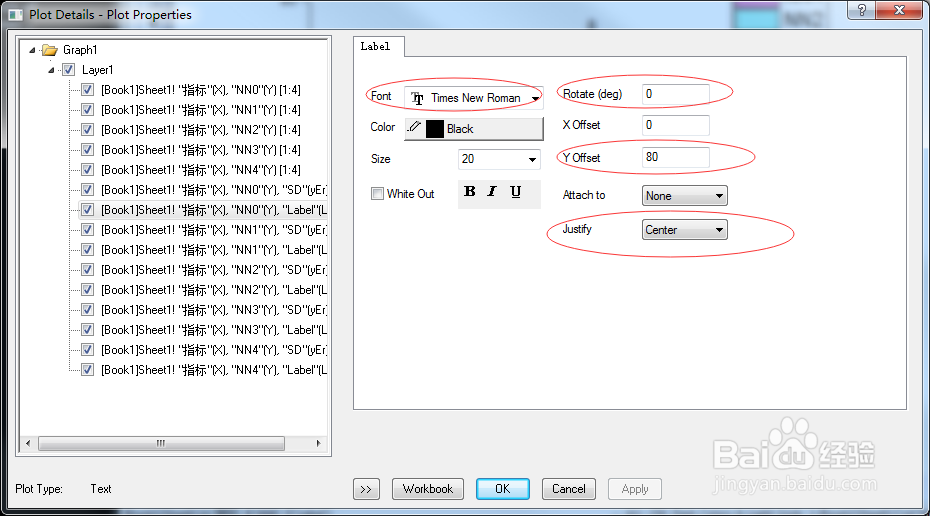This screenshot has height=516, width=930.
Task: Close the Plot Details dialog
Action: click(899, 10)
